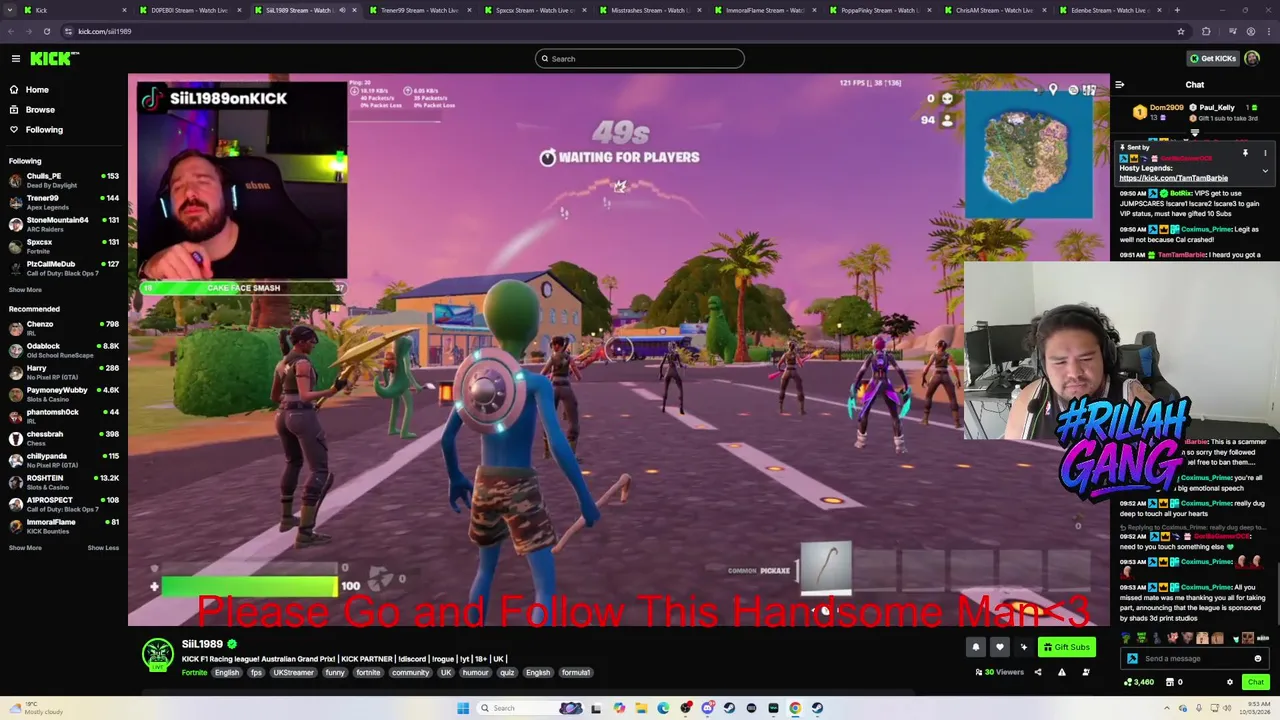Screen dimensions: 1280x720
Task: Open Browse in sidebar
Action: pos(40,110)
